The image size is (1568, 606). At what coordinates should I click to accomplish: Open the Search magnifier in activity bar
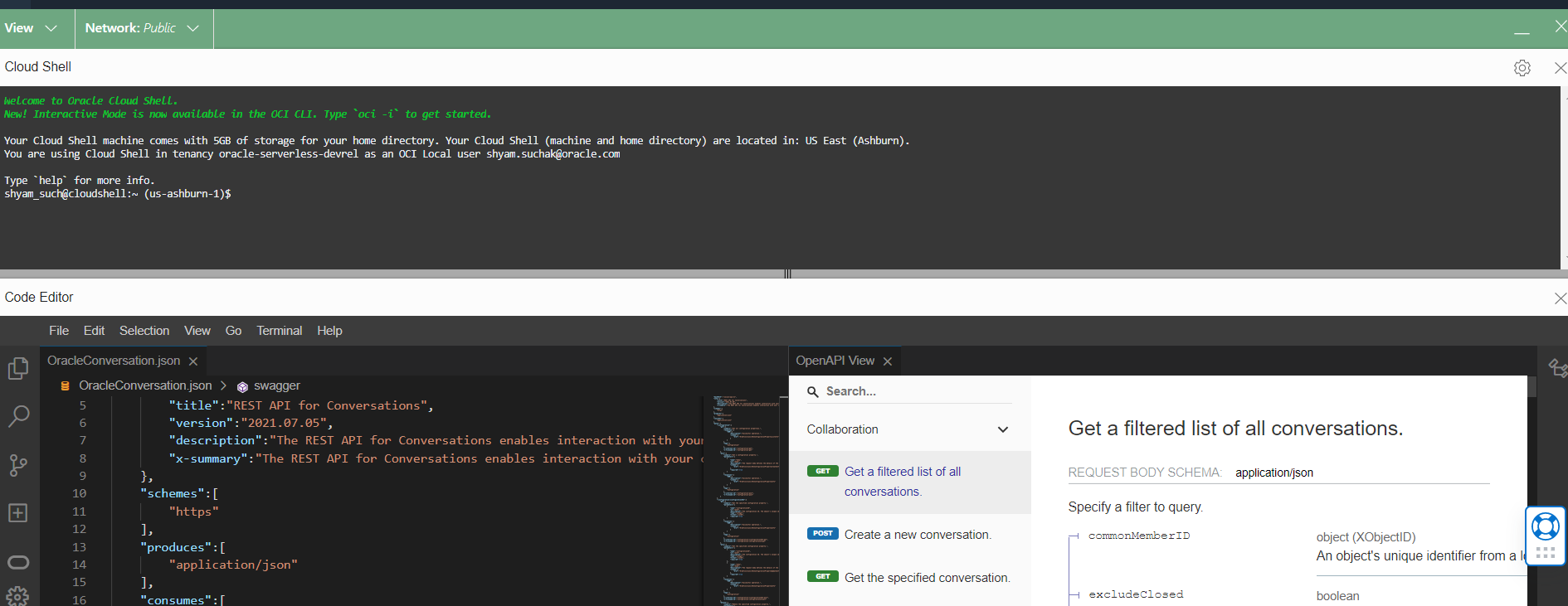pos(18,416)
